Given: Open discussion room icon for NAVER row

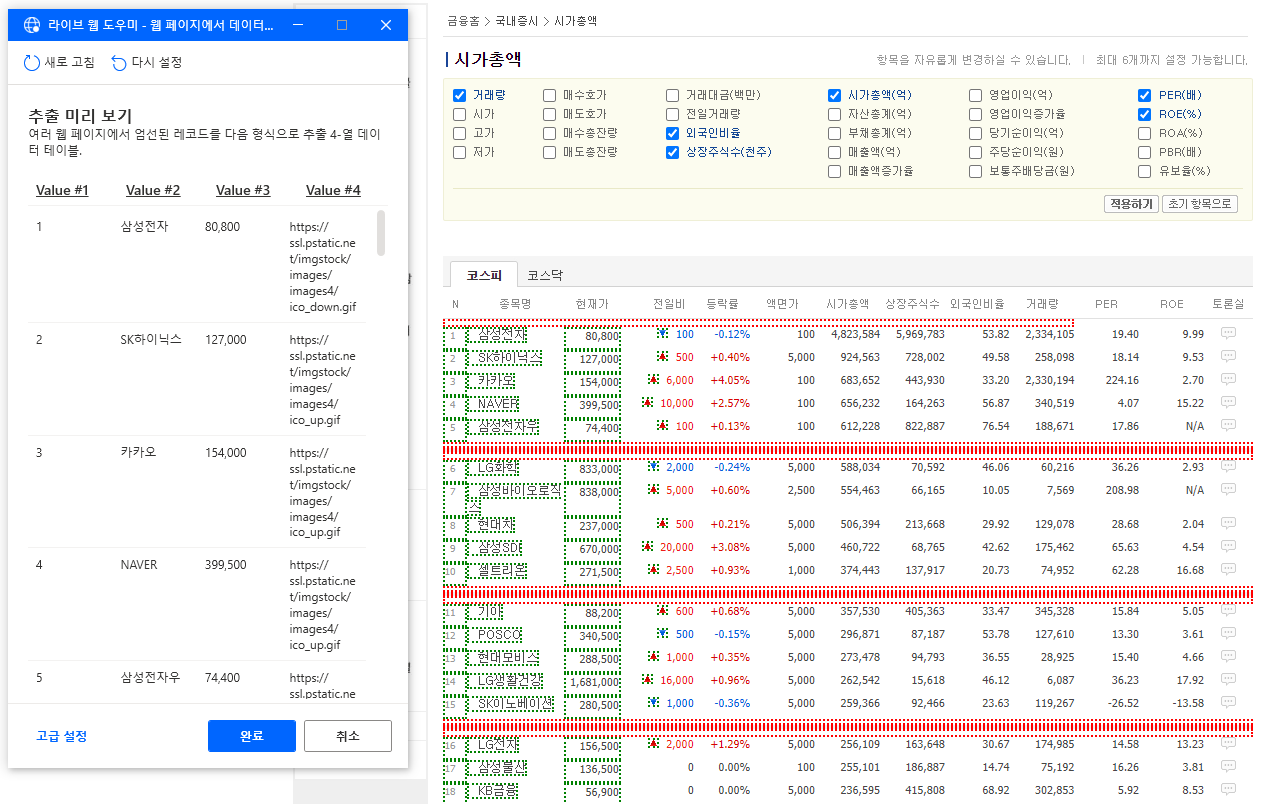Looking at the screenshot, I should pos(1229,403).
